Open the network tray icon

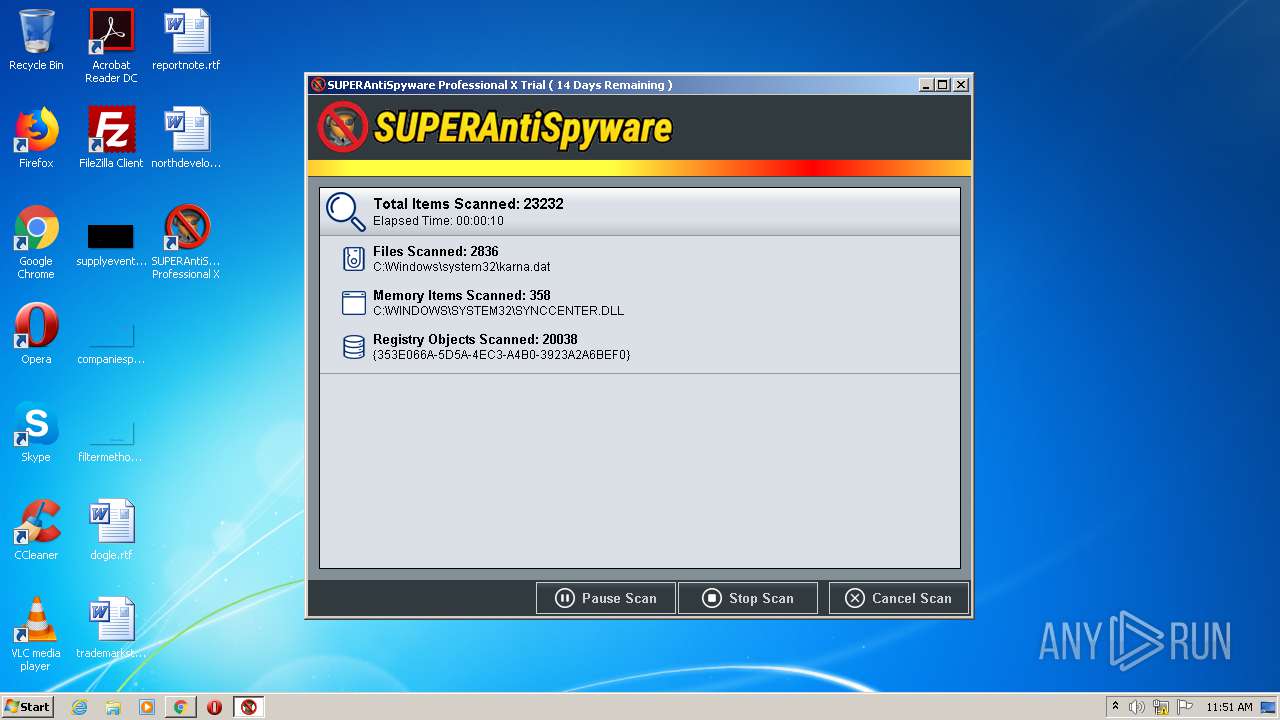point(1161,707)
